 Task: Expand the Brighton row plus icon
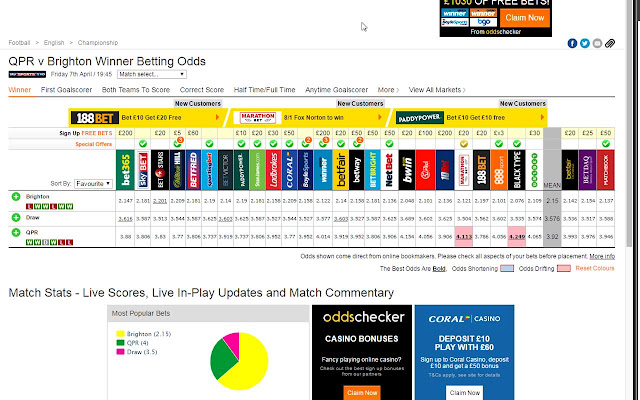(x=16, y=197)
